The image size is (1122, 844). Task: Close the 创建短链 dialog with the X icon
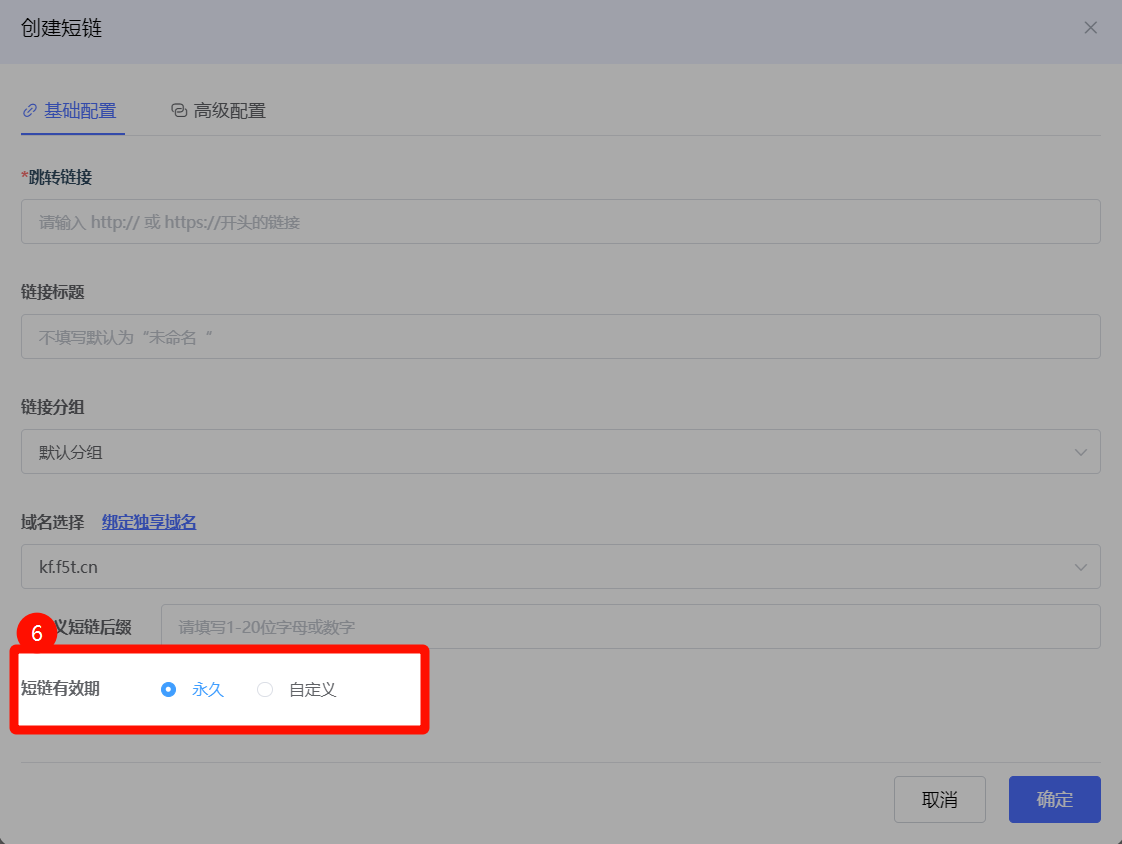tap(1090, 28)
